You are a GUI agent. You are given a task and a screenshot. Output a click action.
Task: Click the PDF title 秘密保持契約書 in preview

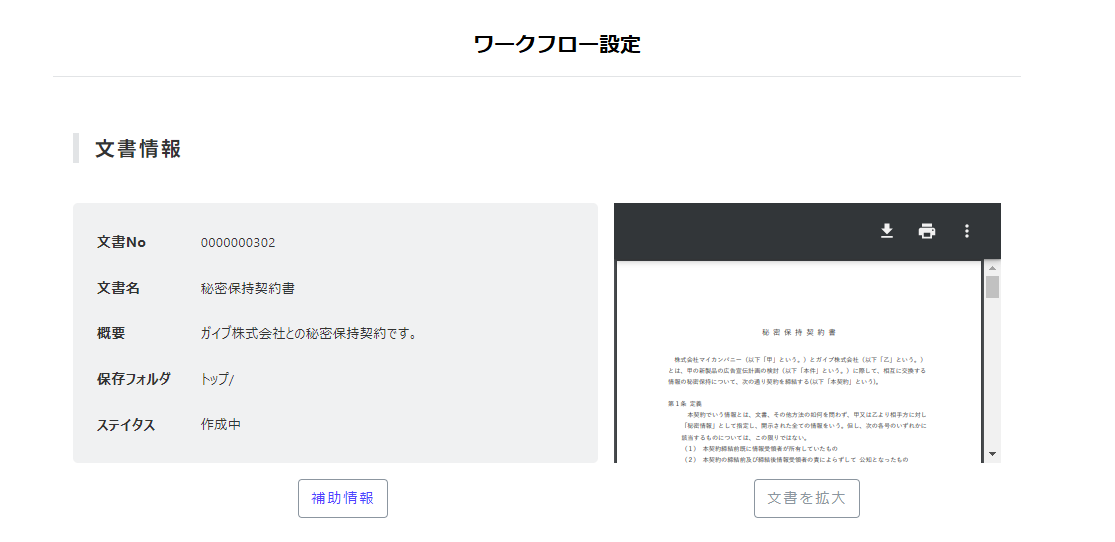(x=798, y=331)
